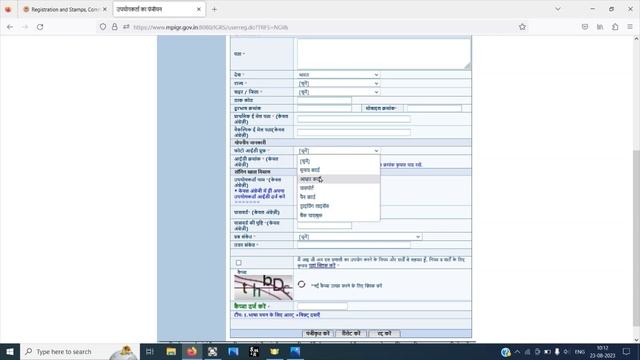Image resolution: width=640 pixels, height=360 pixels.
Task: Focus the captcha entry field
Action: pyautogui.click(x=322, y=306)
